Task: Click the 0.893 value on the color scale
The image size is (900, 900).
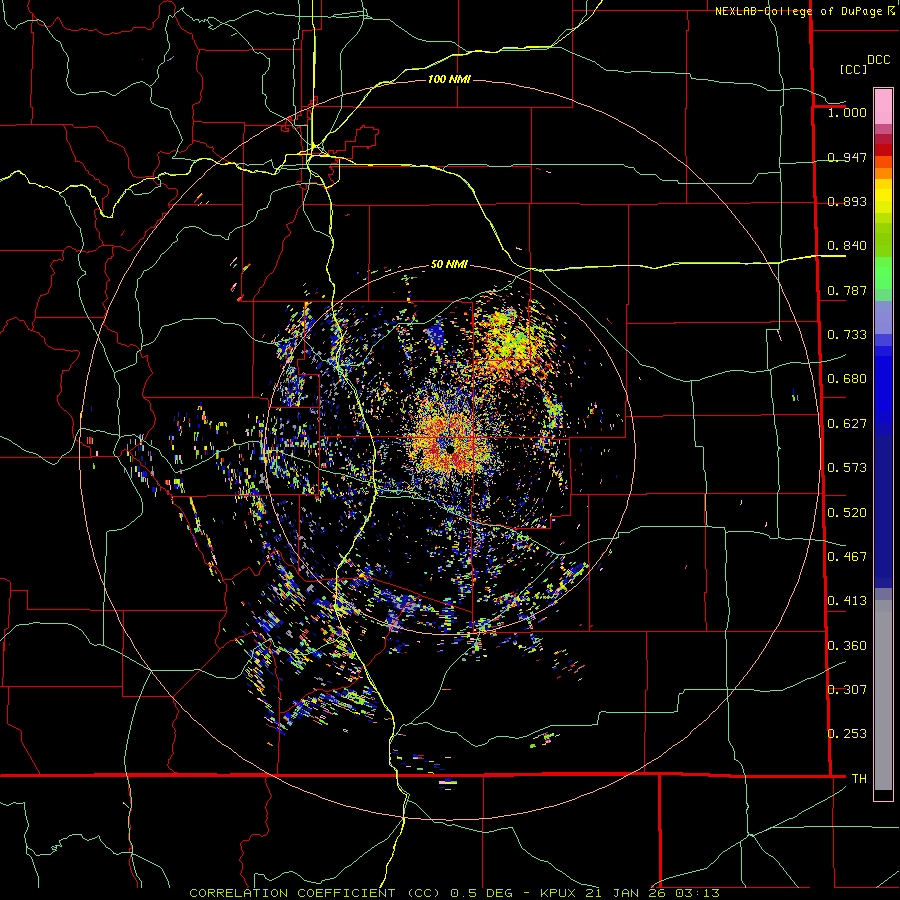Action: coord(847,201)
